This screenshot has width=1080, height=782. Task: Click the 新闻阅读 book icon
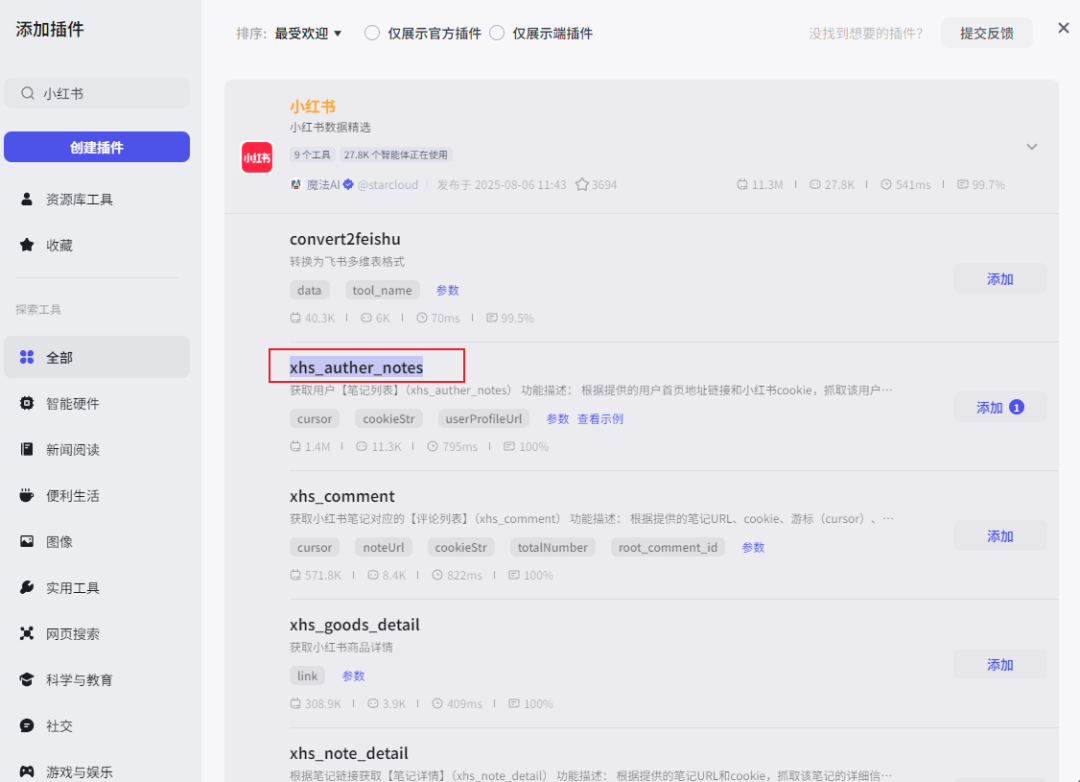click(x=27, y=449)
